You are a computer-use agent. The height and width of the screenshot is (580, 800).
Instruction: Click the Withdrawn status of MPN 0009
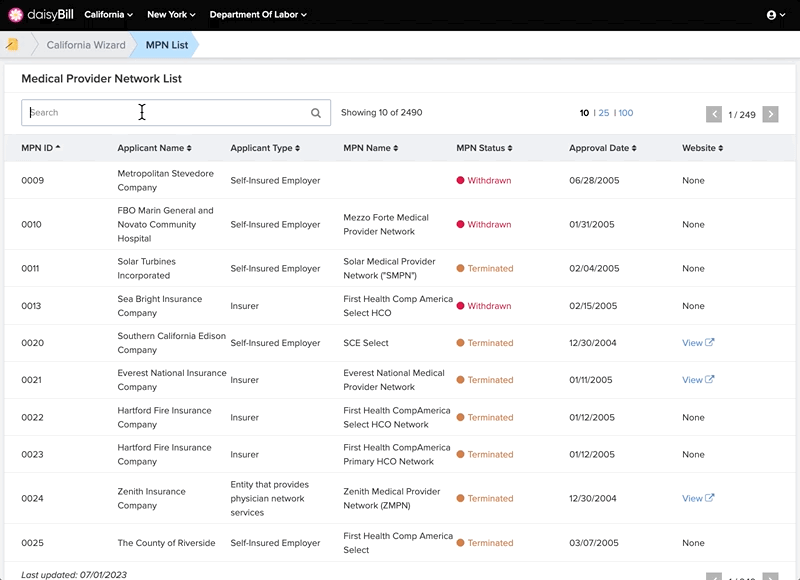point(484,180)
